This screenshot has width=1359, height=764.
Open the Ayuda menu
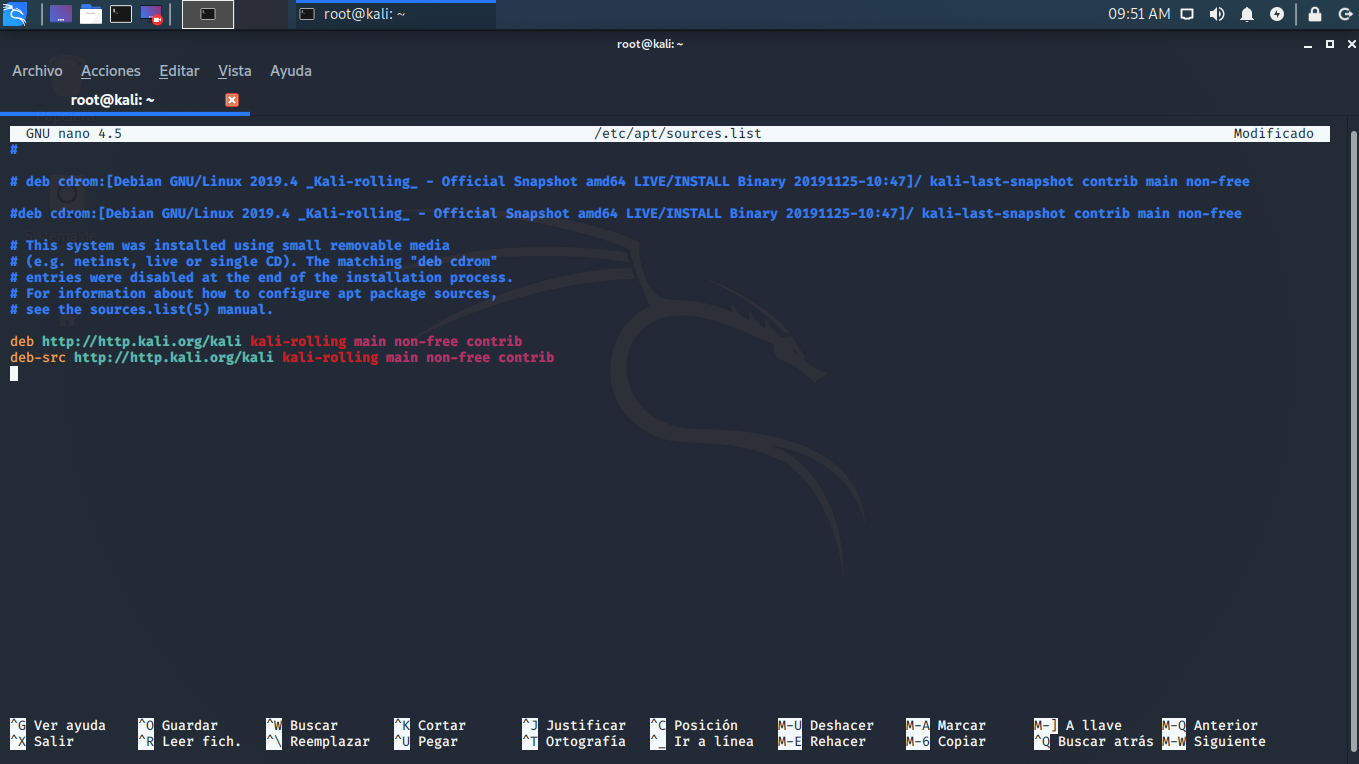[x=291, y=71]
